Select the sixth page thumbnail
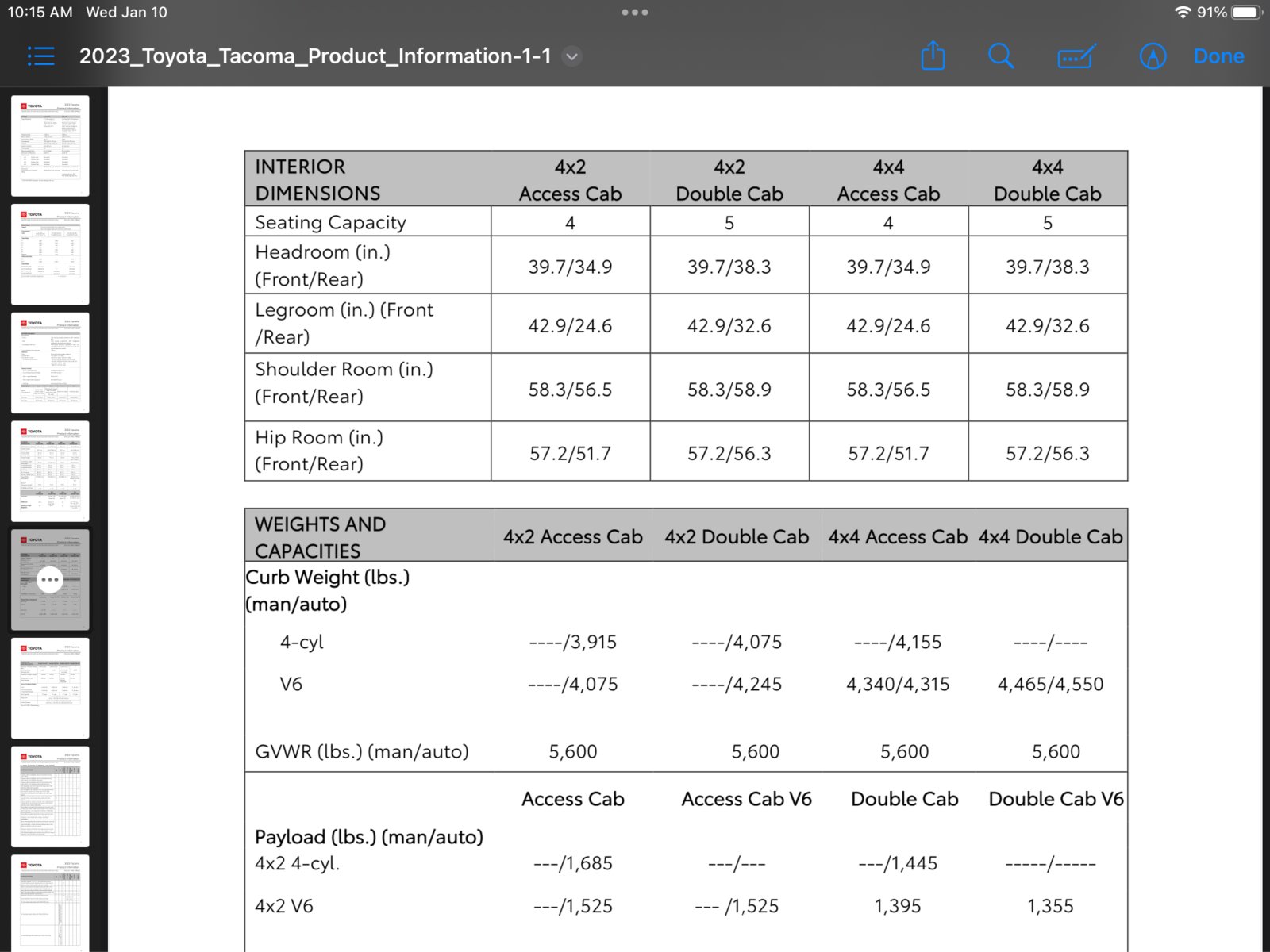The width and height of the screenshot is (1270, 952). 50,689
